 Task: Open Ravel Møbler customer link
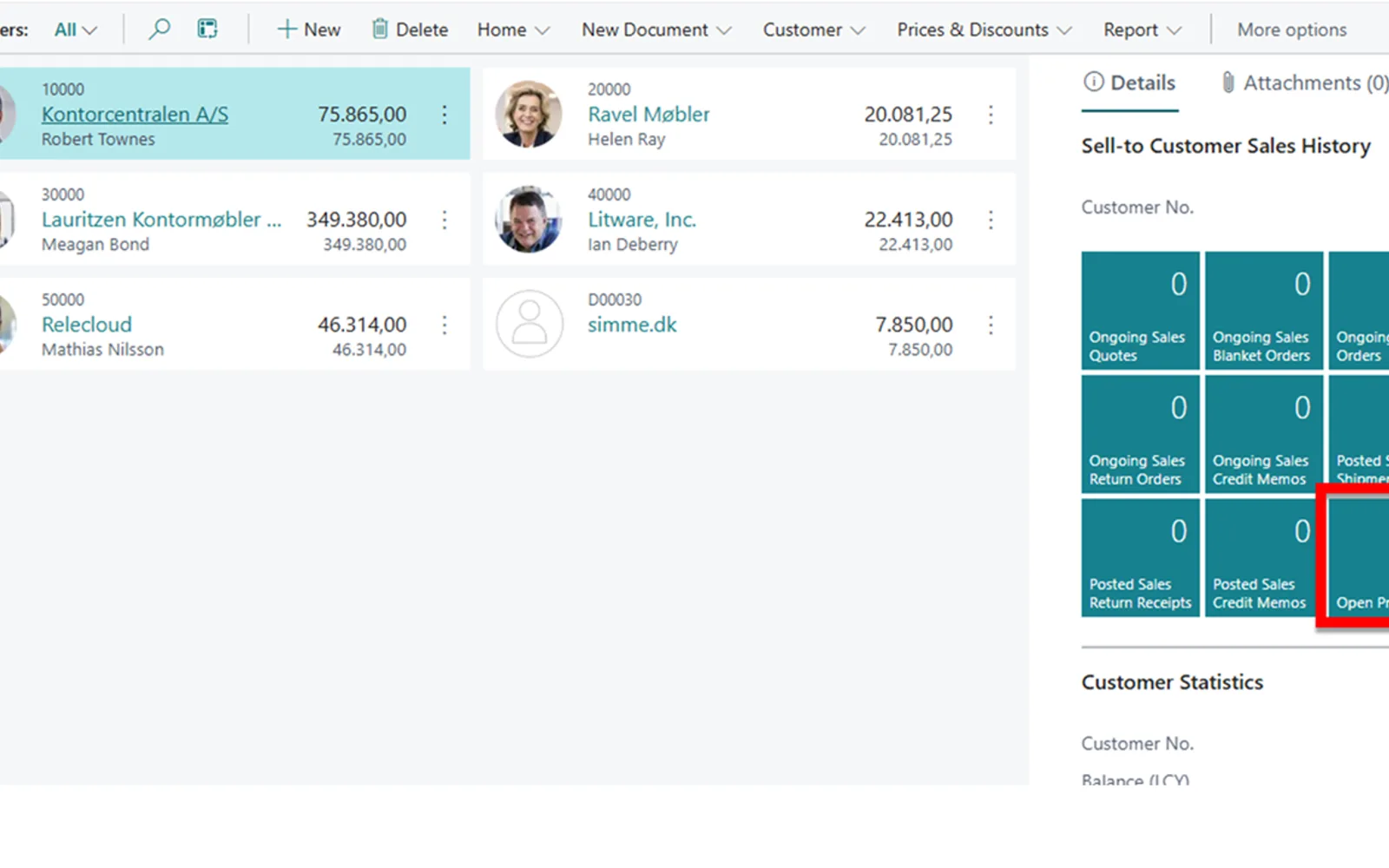click(x=648, y=115)
